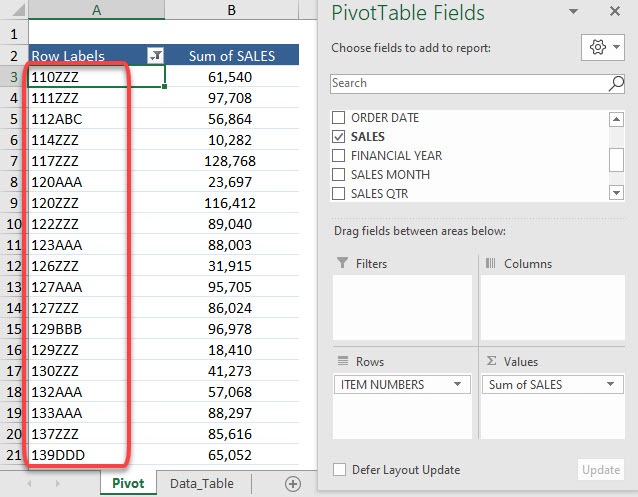This screenshot has height=497, width=638.
Task: Select the sales value 128,768
Action: [232, 161]
